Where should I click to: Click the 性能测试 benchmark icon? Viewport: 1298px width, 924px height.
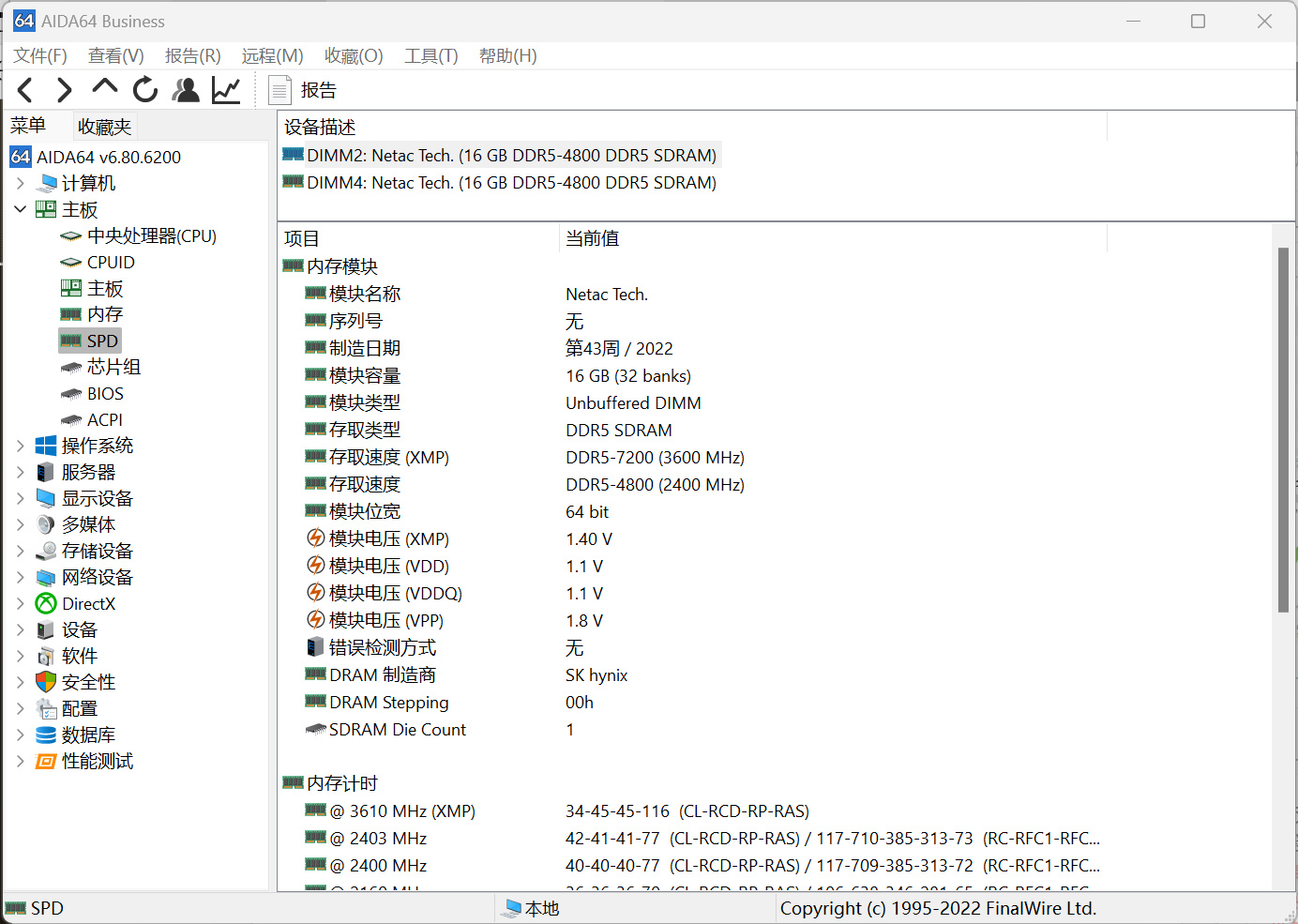pos(46,761)
